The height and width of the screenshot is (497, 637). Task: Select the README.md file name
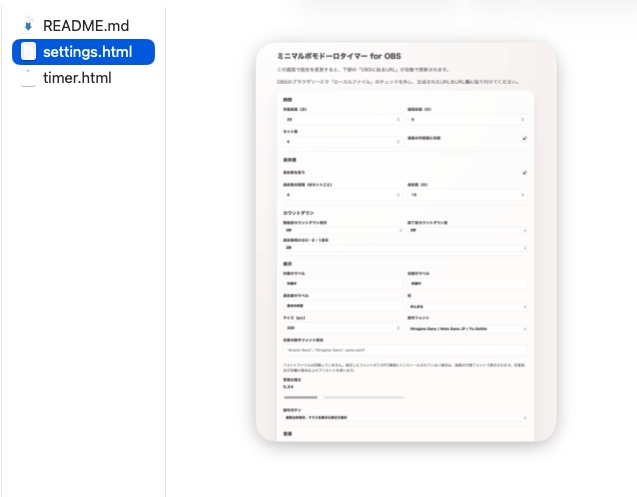[x=86, y=26]
